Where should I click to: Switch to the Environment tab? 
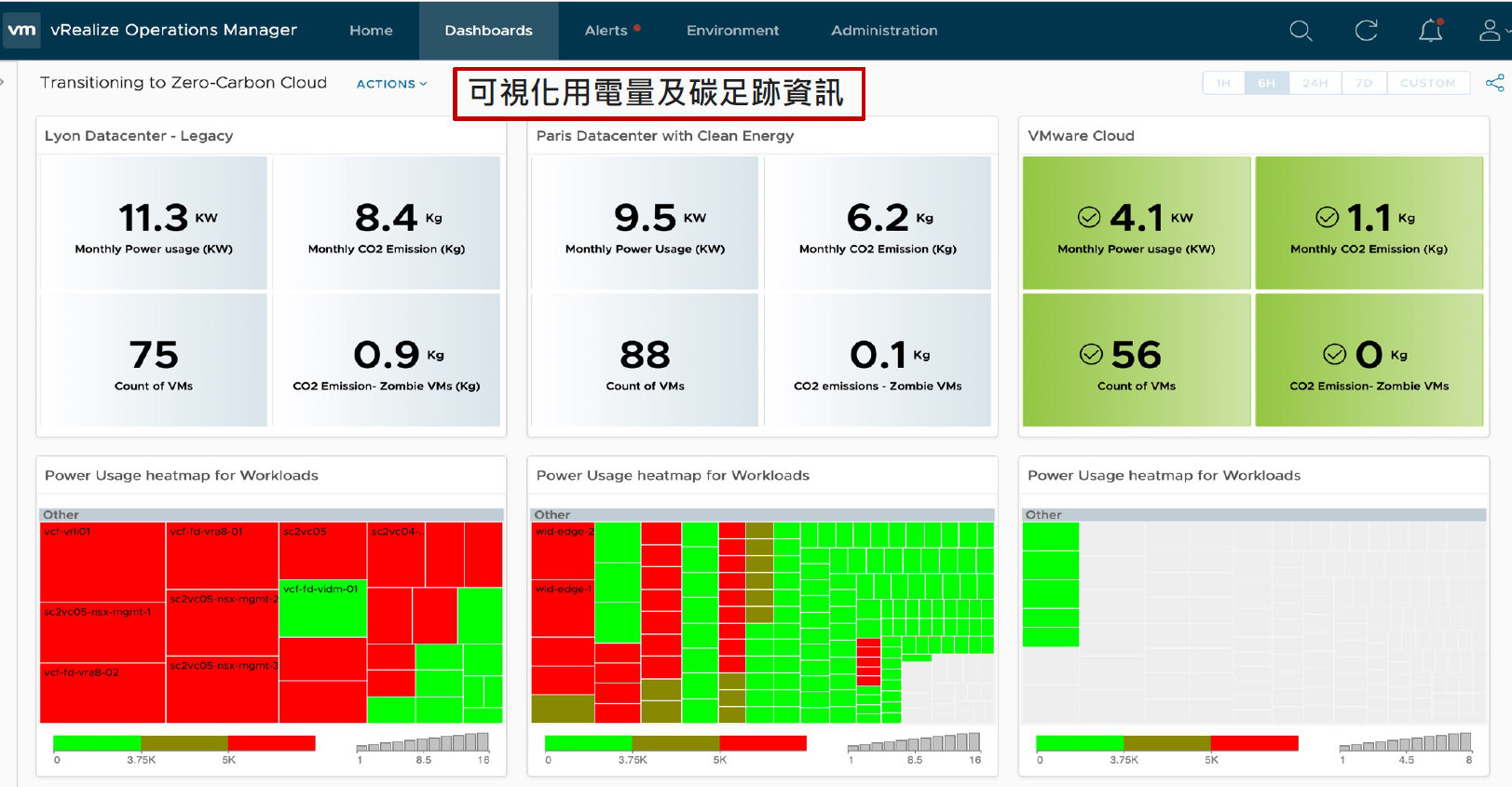pos(732,31)
